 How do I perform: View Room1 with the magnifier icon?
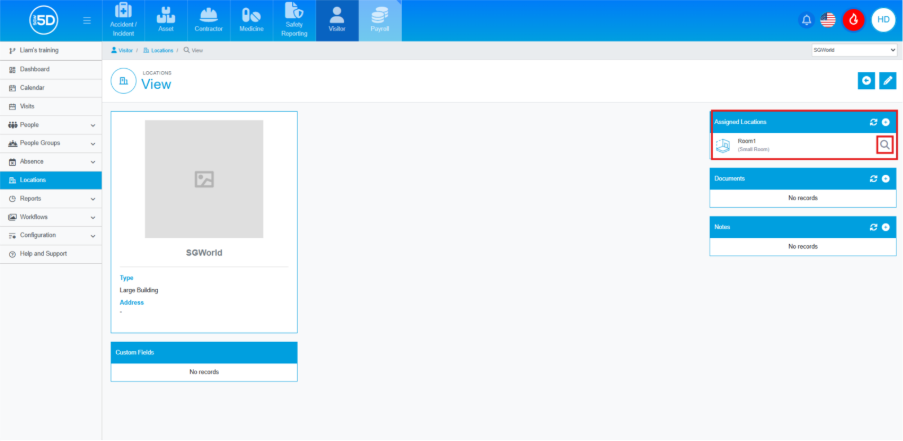click(x=884, y=145)
